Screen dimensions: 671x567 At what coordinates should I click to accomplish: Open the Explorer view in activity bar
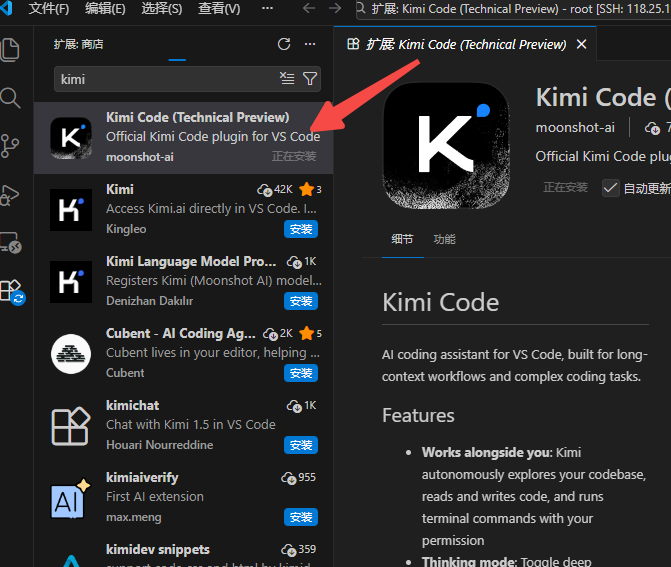tap(11, 50)
